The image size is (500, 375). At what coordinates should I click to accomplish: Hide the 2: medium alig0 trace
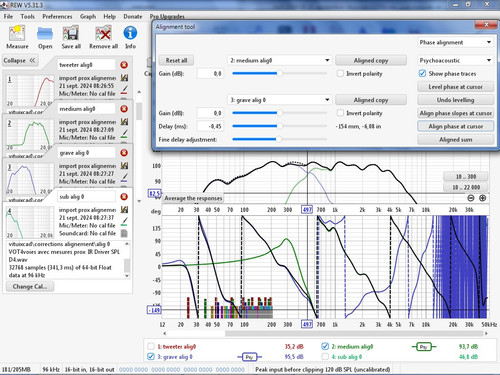click(x=325, y=346)
